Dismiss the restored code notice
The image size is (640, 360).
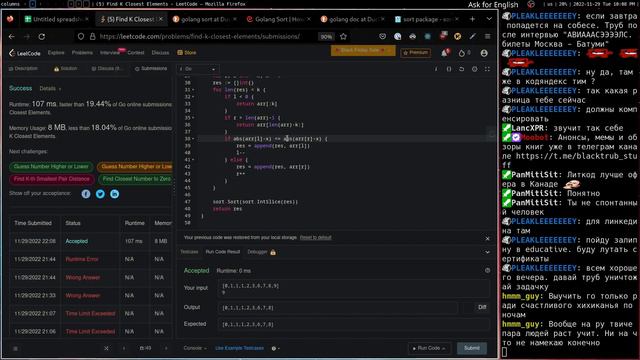click(x=487, y=238)
